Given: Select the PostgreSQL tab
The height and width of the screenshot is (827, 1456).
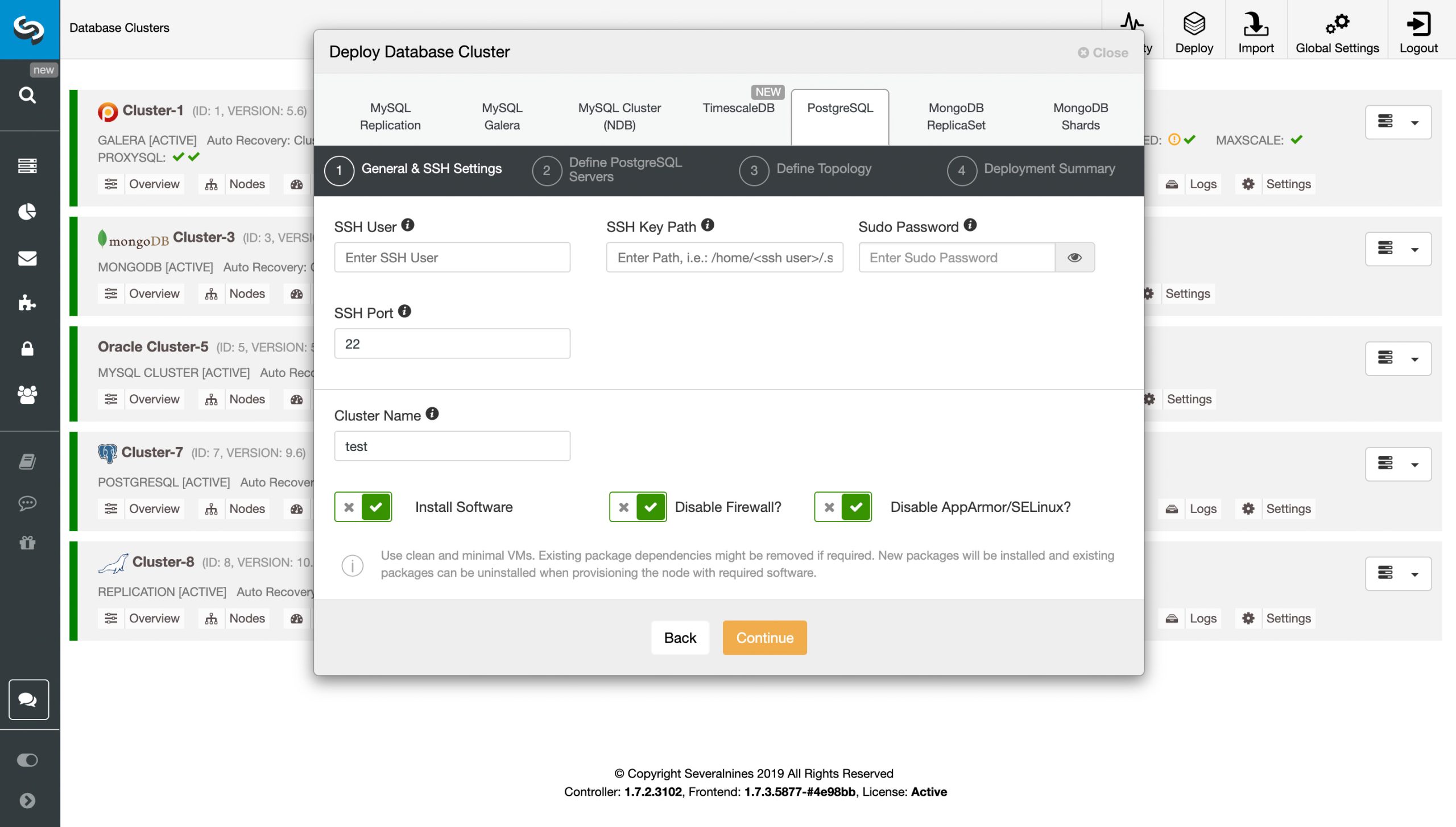Looking at the screenshot, I should click(x=840, y=117).
